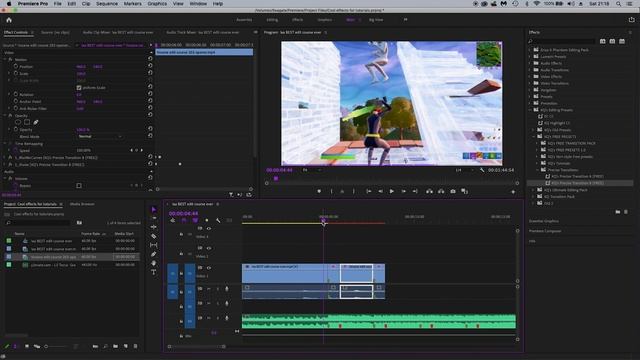
Task: Click the timeline horizontal zoom scrollbar
Action: click(197, 347)
